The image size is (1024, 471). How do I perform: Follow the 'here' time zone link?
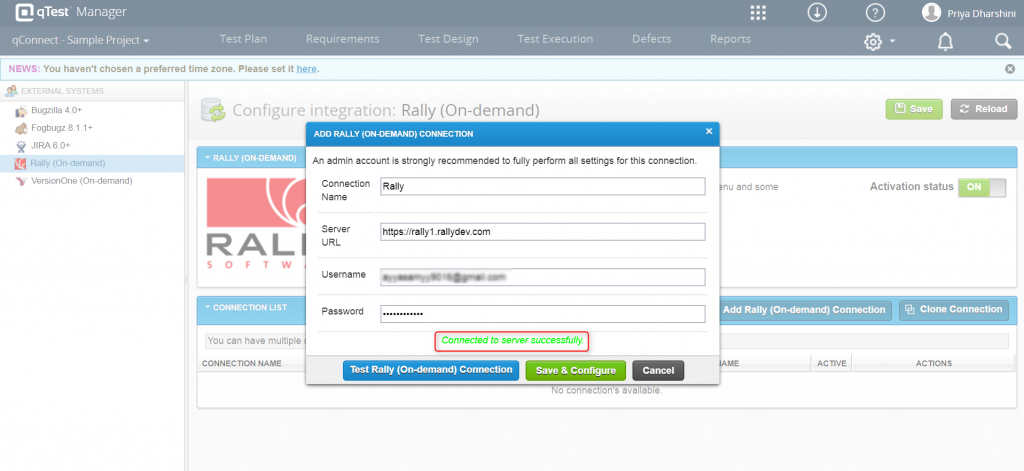(x=307, y=69)
